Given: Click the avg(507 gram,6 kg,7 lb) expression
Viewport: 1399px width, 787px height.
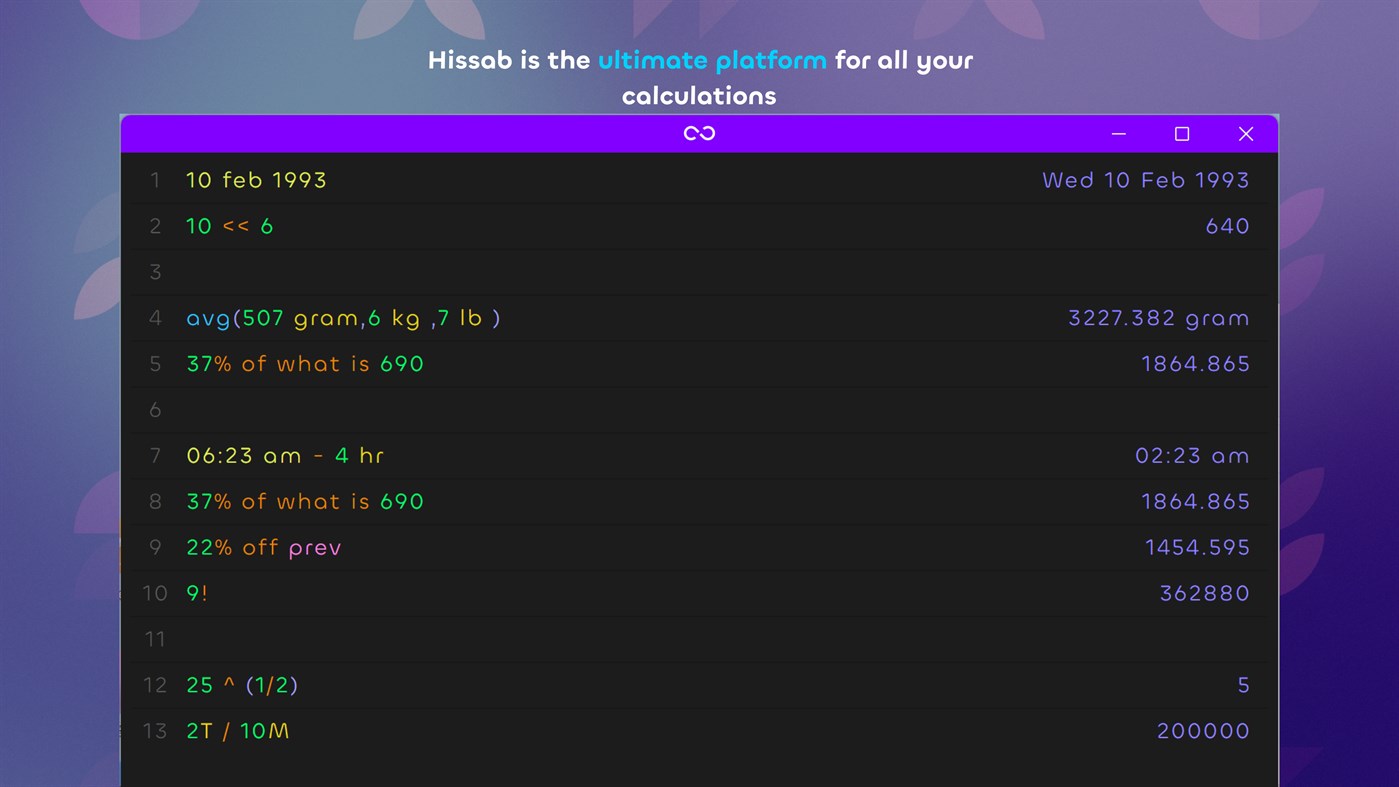Looking at the screenshot, I should 343,318.
